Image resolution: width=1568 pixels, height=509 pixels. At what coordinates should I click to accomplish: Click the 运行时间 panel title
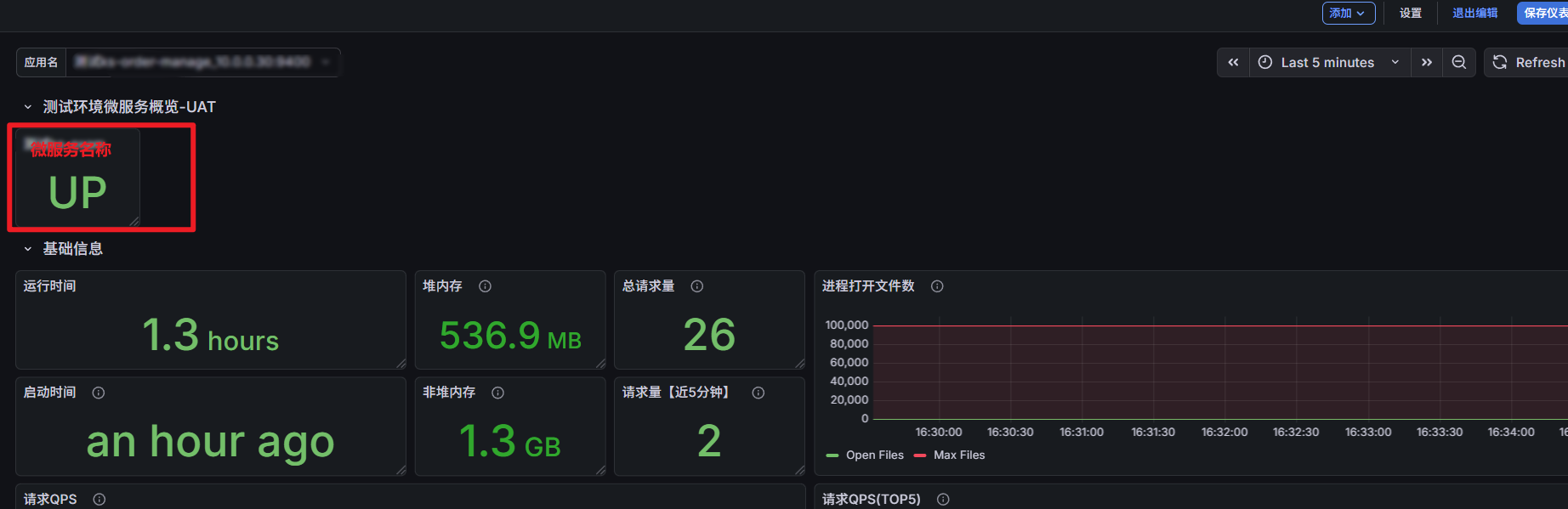pos(49,286)
